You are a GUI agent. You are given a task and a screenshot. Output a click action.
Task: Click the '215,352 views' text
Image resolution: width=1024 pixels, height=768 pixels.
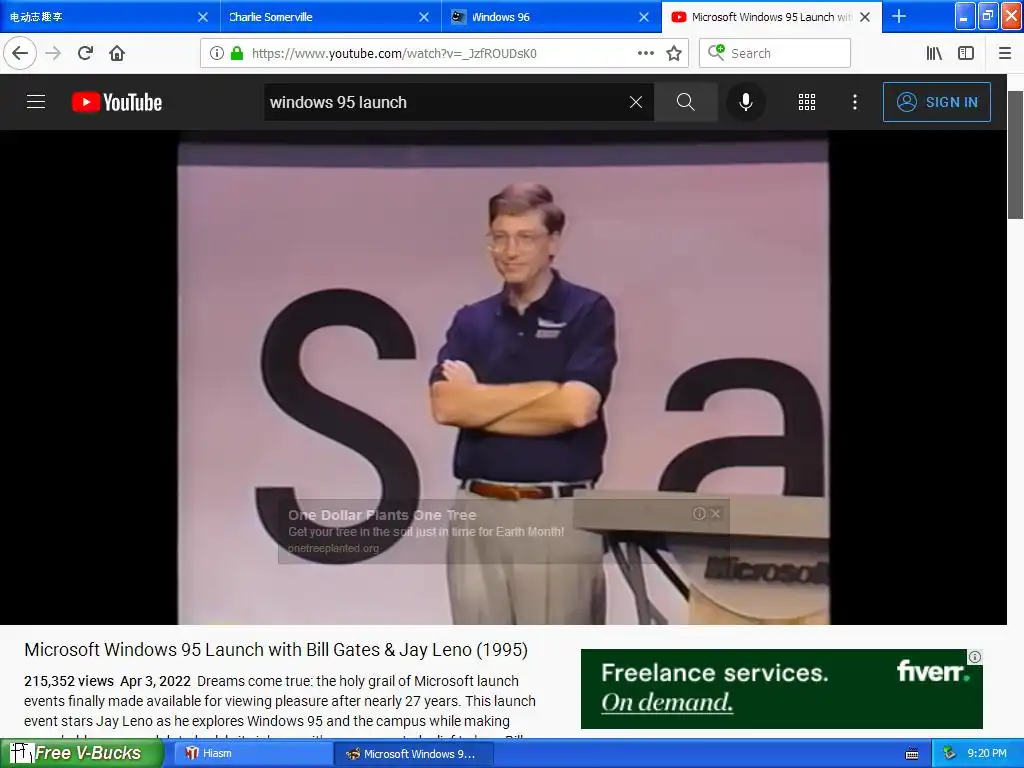coord(69,681)
